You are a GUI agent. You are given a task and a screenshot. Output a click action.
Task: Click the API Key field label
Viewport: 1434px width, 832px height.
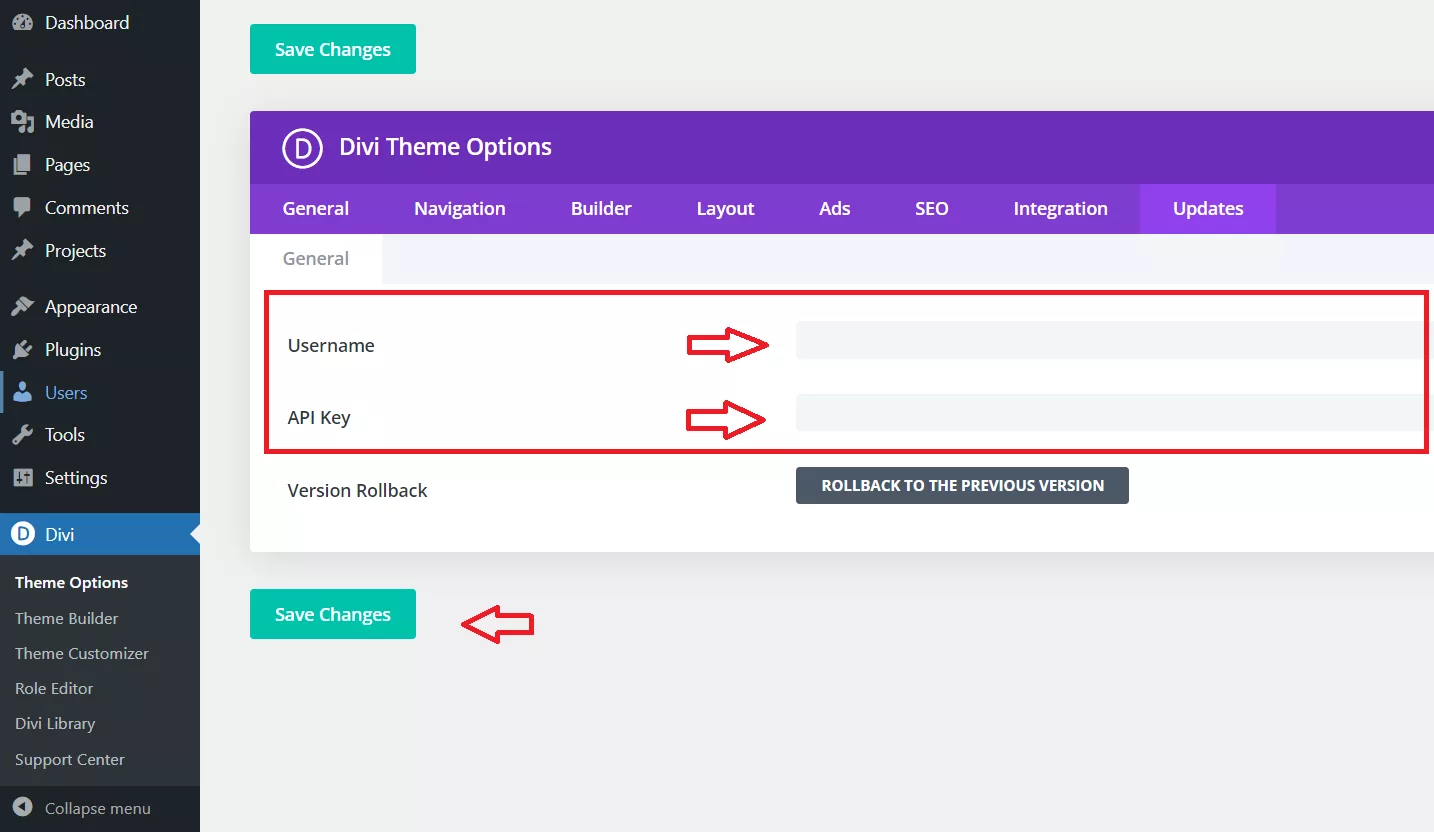click(x=319, y=418)
